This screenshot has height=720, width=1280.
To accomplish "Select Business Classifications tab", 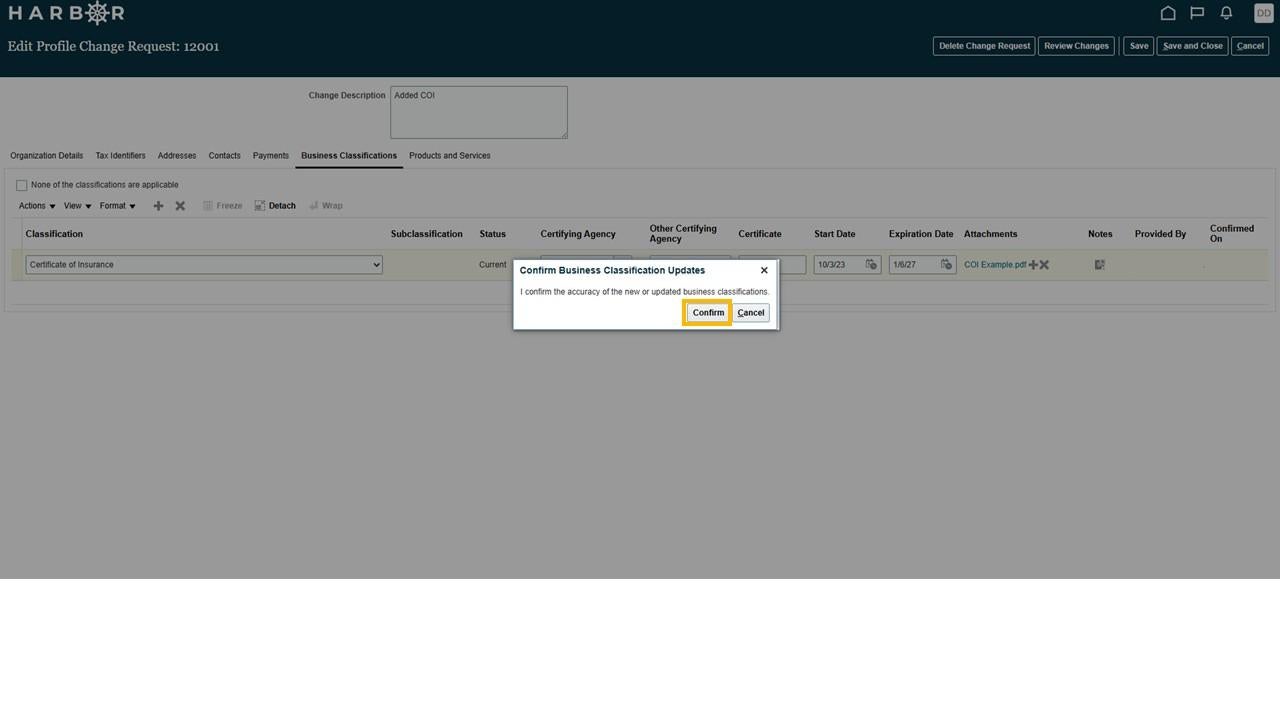I will [349, 156].
